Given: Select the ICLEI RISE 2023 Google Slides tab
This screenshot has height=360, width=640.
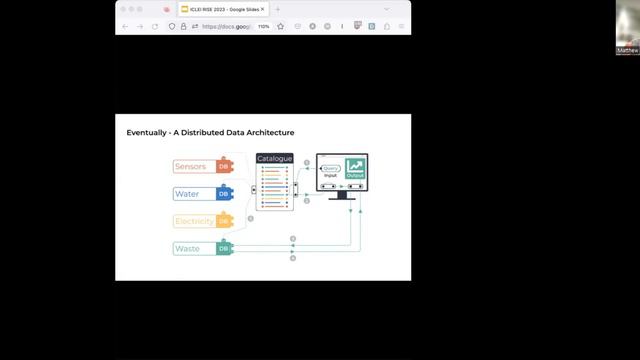Looking at the screenshot, I should pyautogui.click(x=223, y=9).
